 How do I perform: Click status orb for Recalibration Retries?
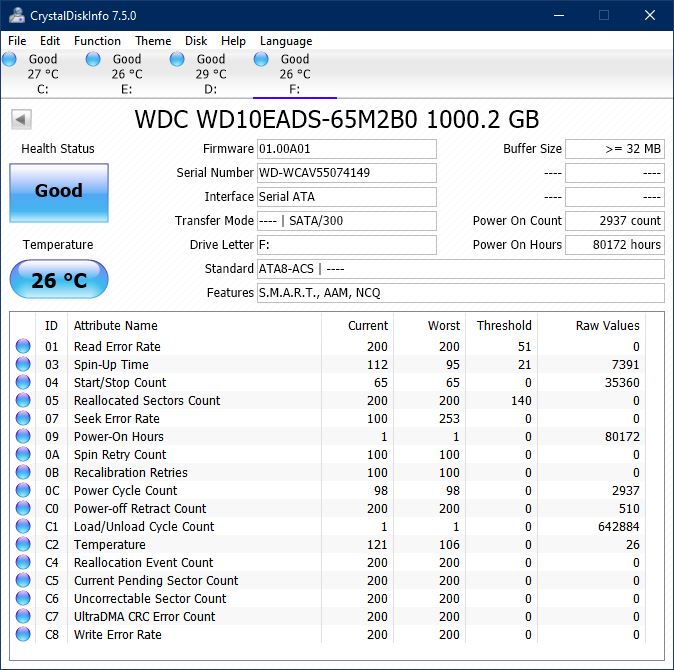coord(23,472)
